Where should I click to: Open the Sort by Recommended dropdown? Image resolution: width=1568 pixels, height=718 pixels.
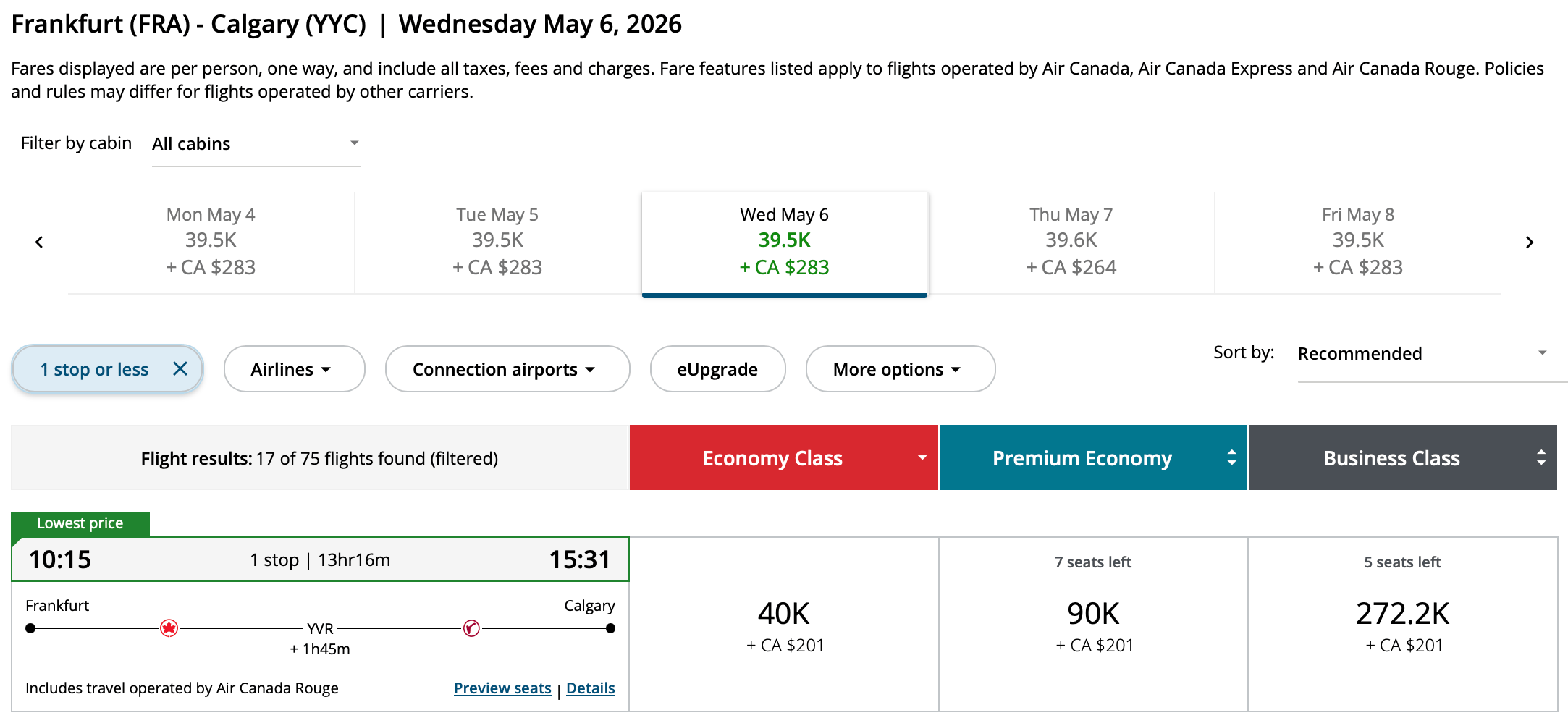1422,354
